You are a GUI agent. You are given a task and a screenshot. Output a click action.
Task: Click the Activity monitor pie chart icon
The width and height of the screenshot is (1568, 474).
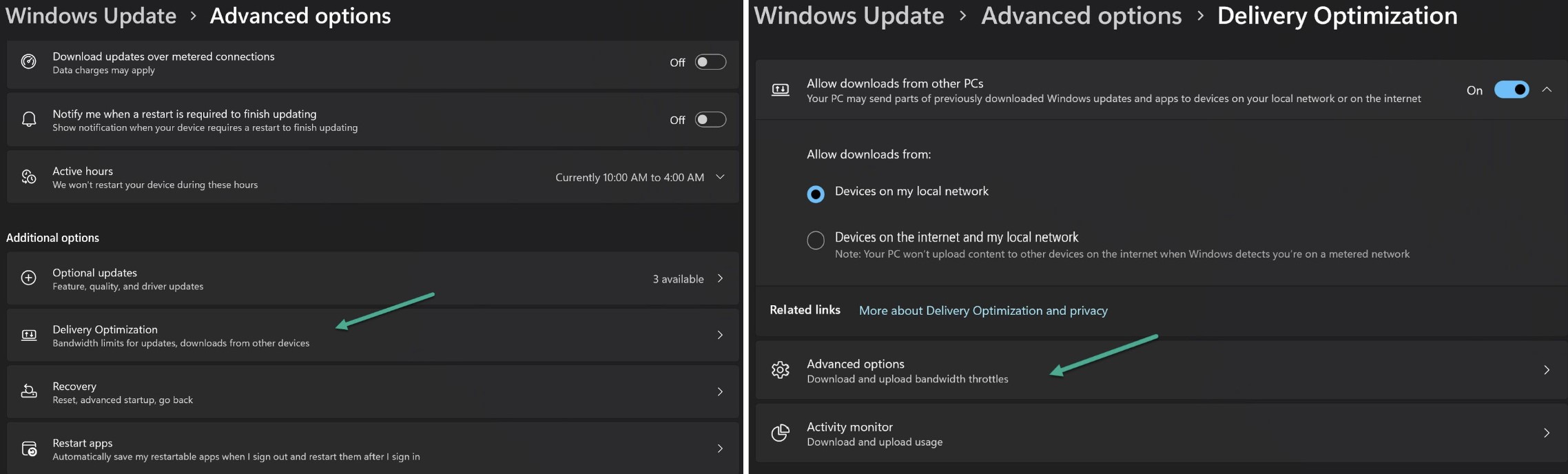[780, 433]
